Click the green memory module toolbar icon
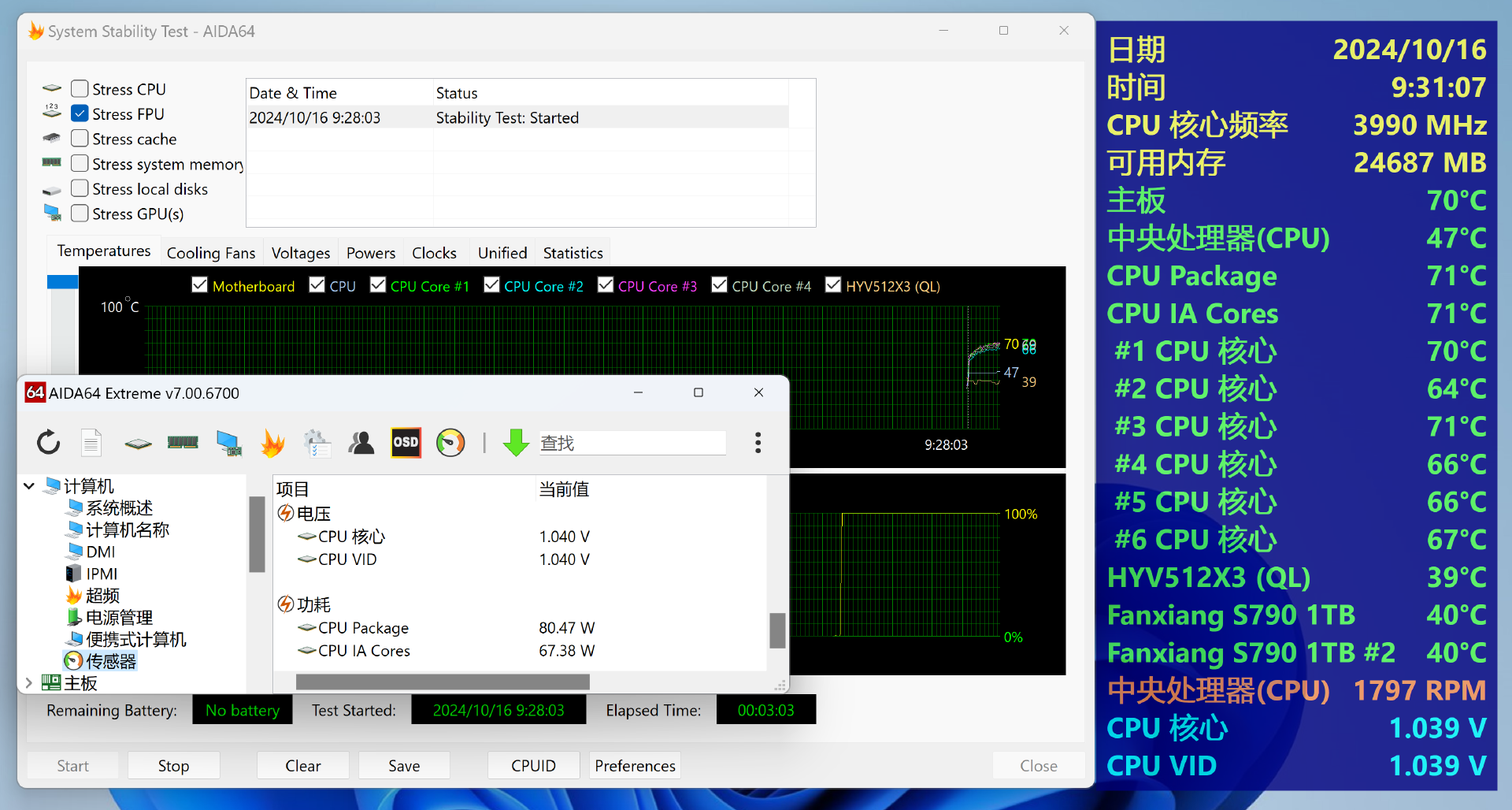The image size is (1512, 810). [x=183, y=443]
